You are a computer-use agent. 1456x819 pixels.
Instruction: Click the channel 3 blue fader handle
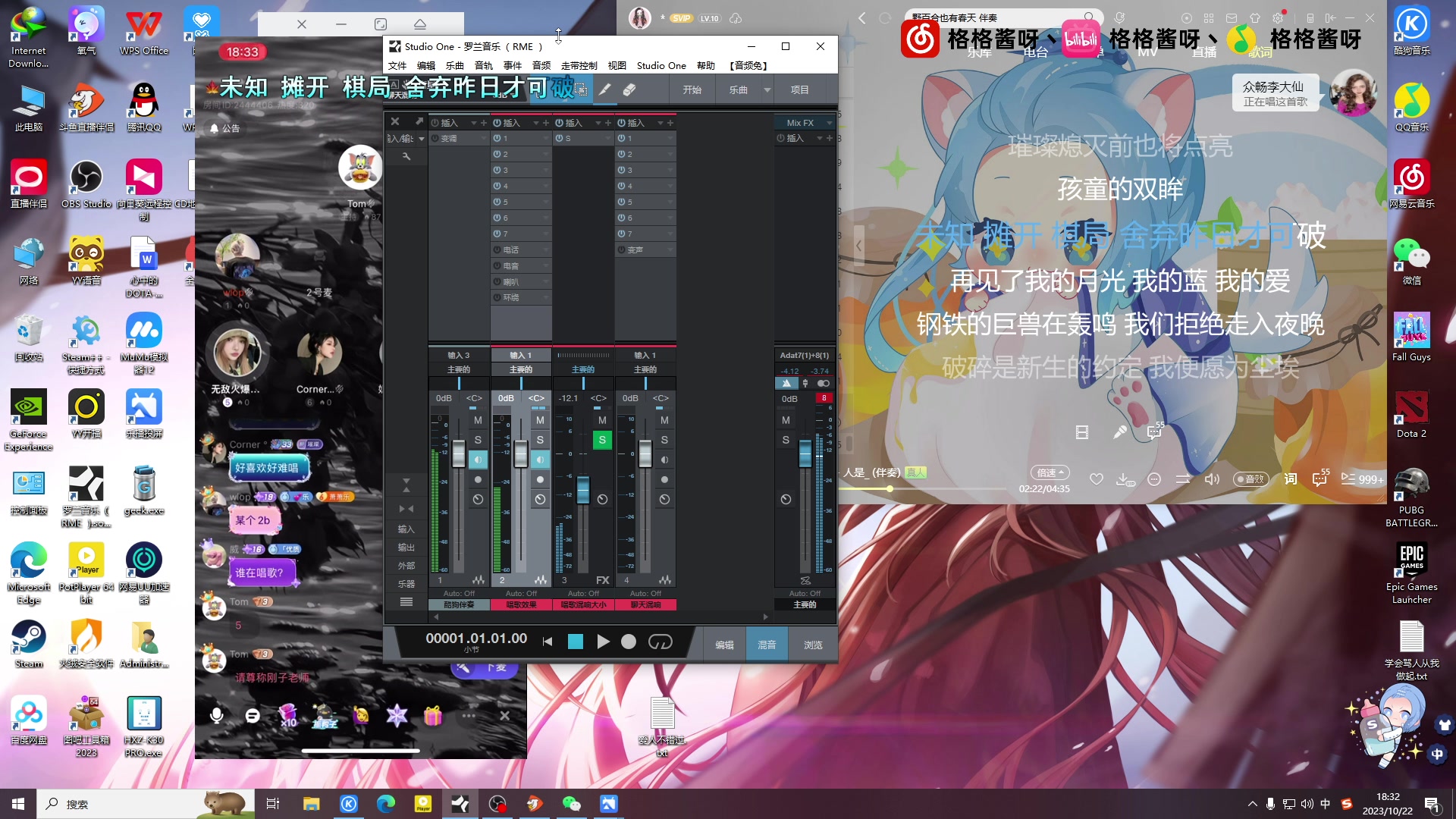tap(583, 490)
